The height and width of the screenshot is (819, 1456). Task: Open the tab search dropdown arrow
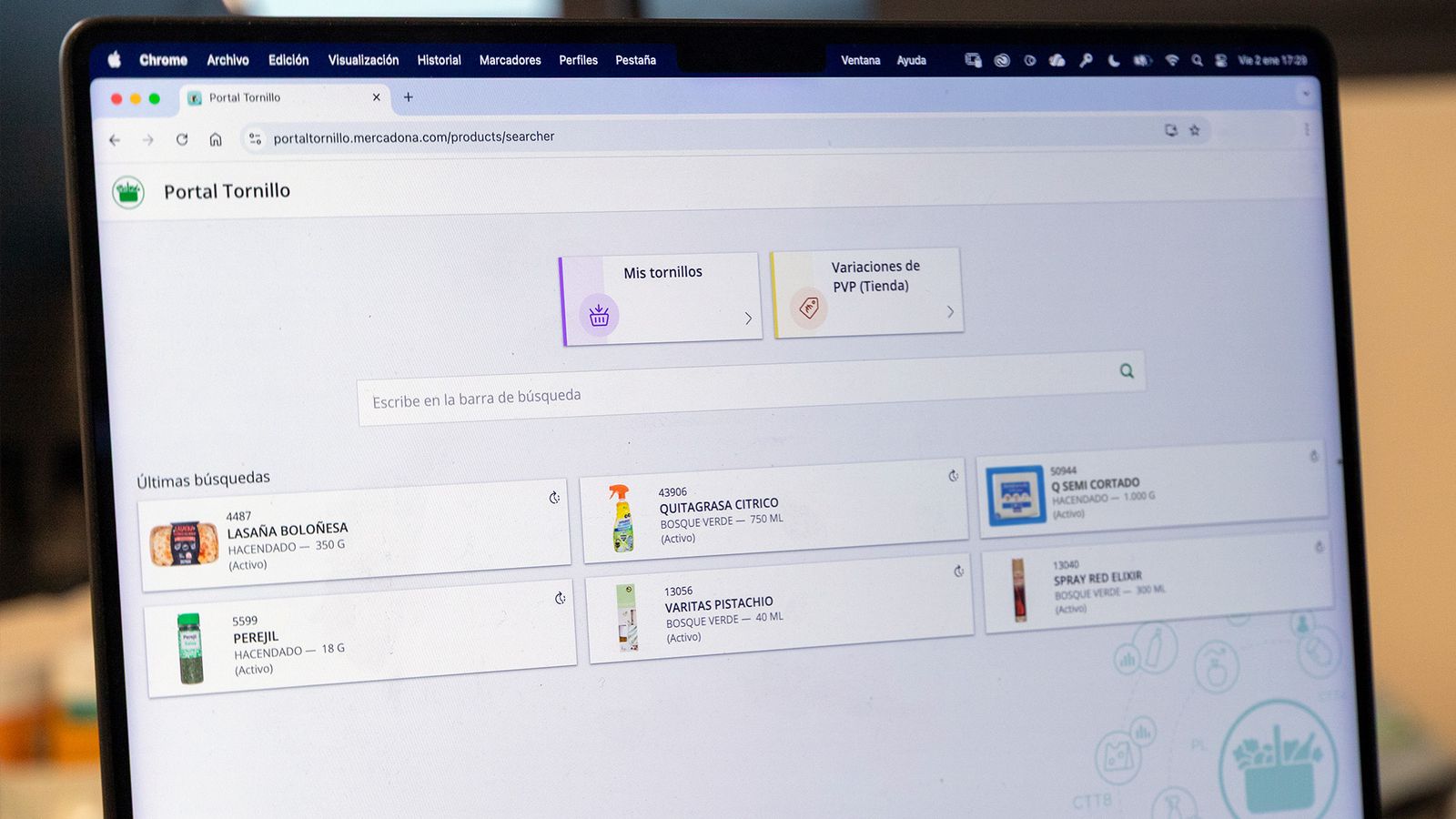(x=1306, y=94)
